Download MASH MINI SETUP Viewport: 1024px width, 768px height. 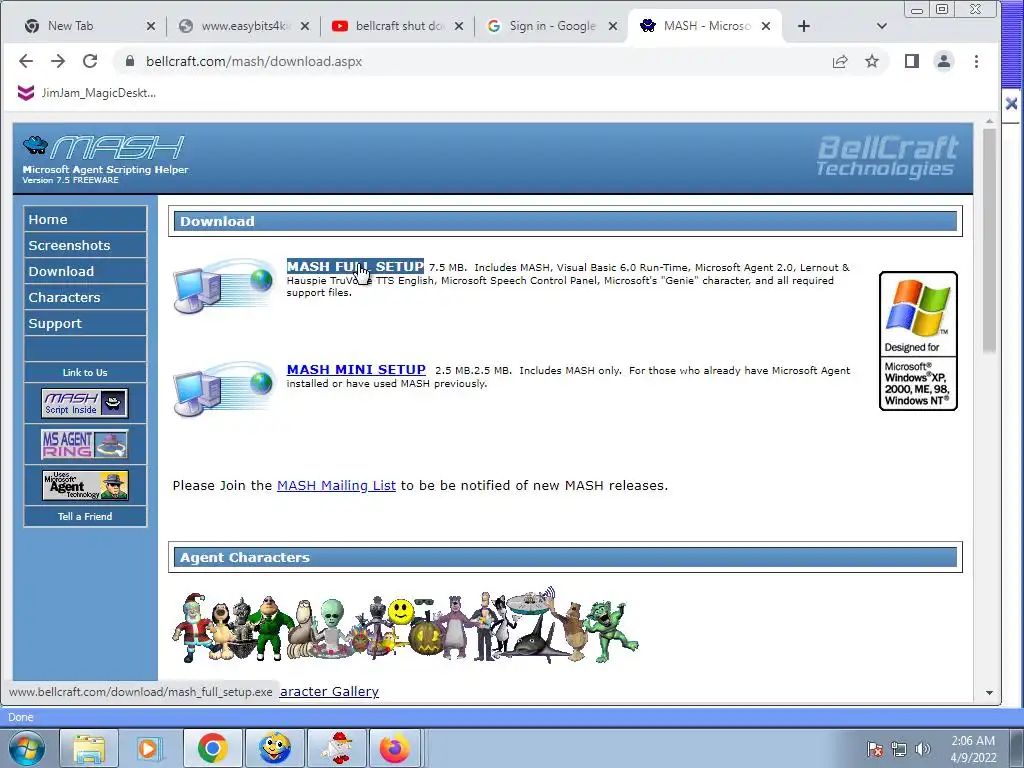coord(356,370)
